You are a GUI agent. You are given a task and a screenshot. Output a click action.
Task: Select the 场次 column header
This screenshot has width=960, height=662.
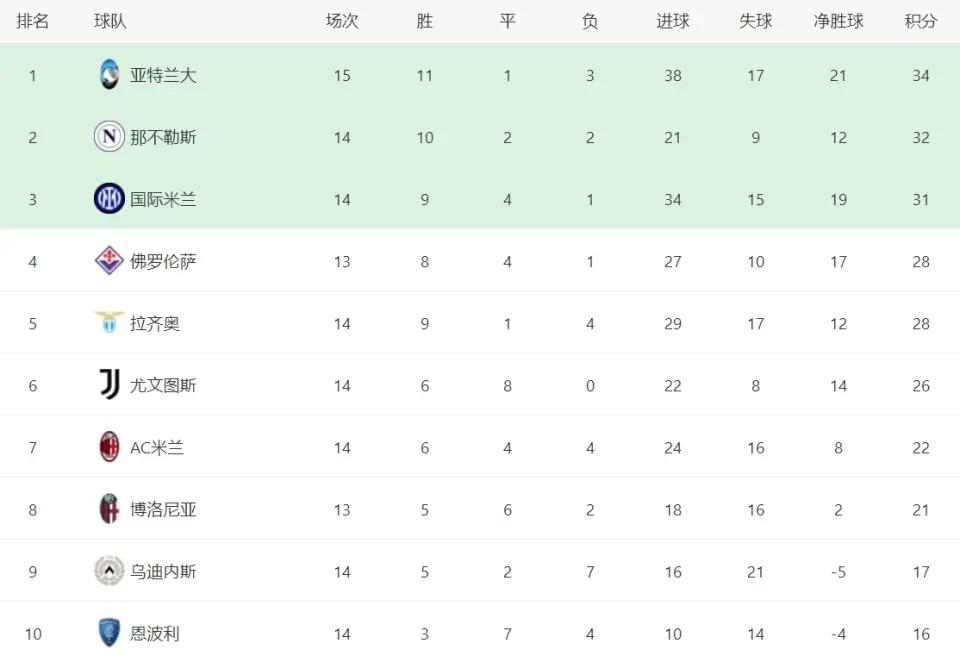[x=342, y=21]
